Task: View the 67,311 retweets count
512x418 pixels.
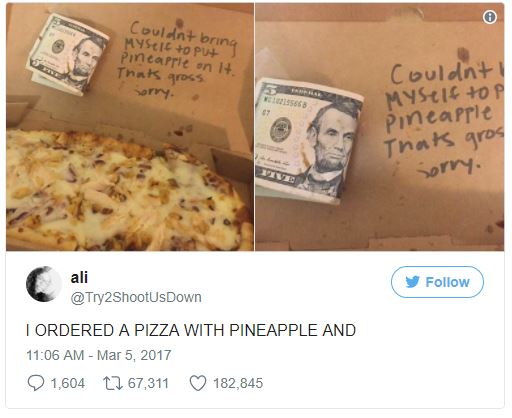Action: pos(148,383)
